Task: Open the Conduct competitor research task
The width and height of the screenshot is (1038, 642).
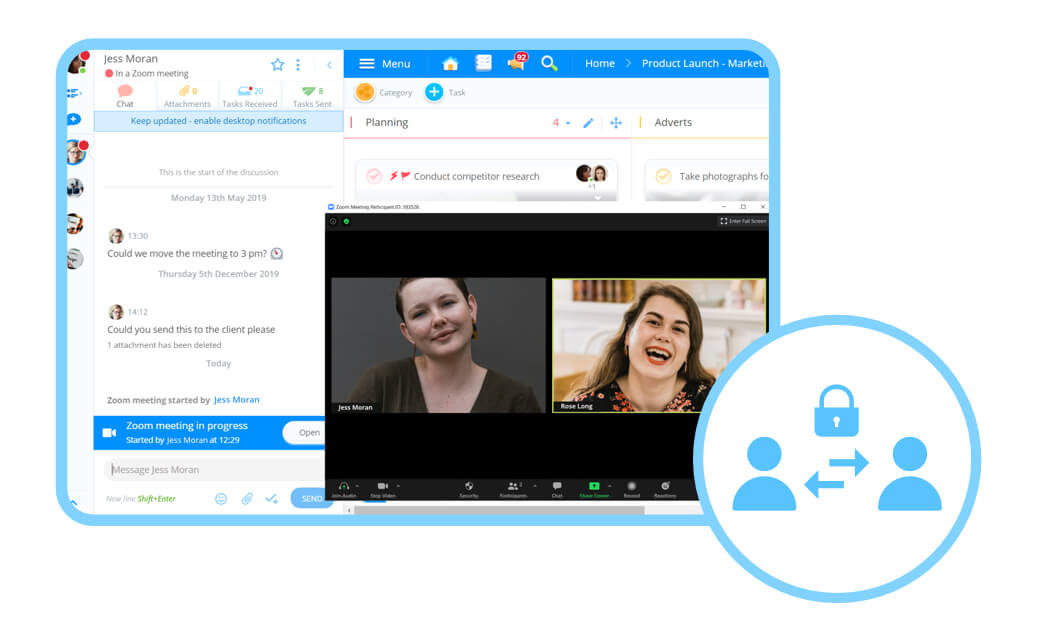Action: pos(477,177)
